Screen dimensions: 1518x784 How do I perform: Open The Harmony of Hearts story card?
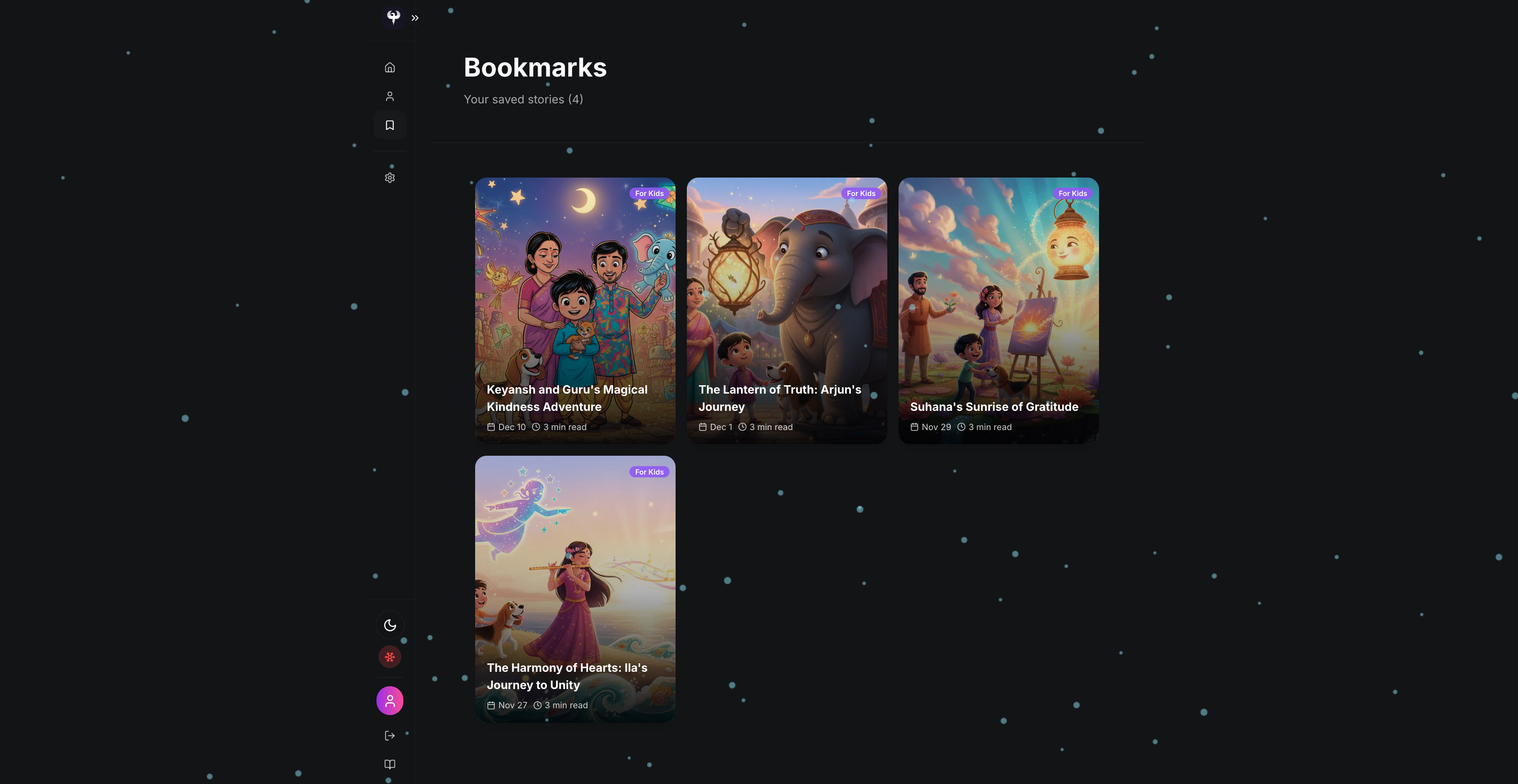tap(575, 589)
